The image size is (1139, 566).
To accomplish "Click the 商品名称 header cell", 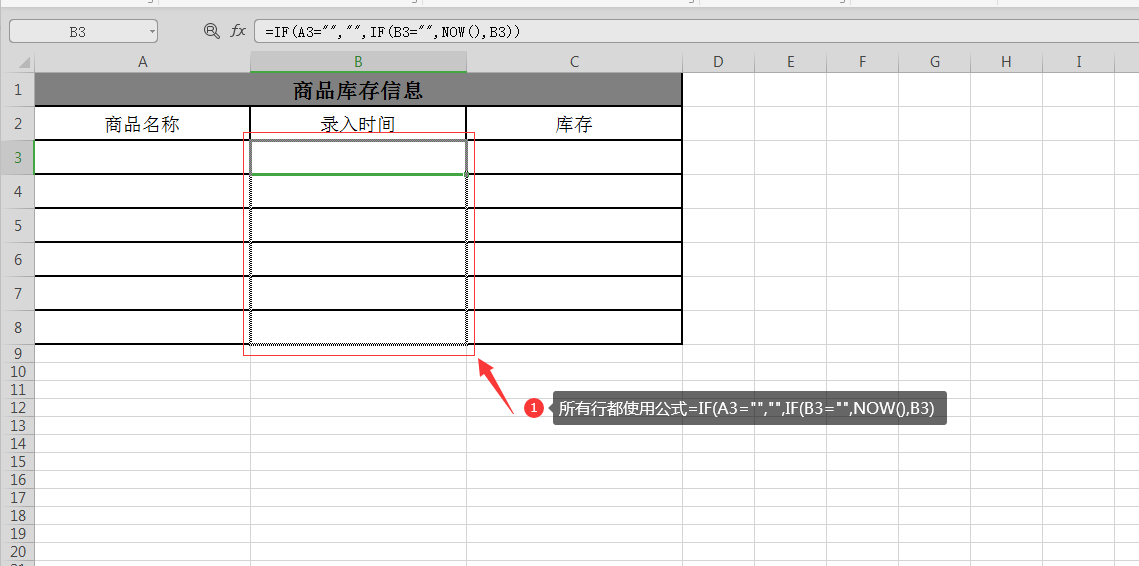I will pyautogui.click(x=142, y=124).
